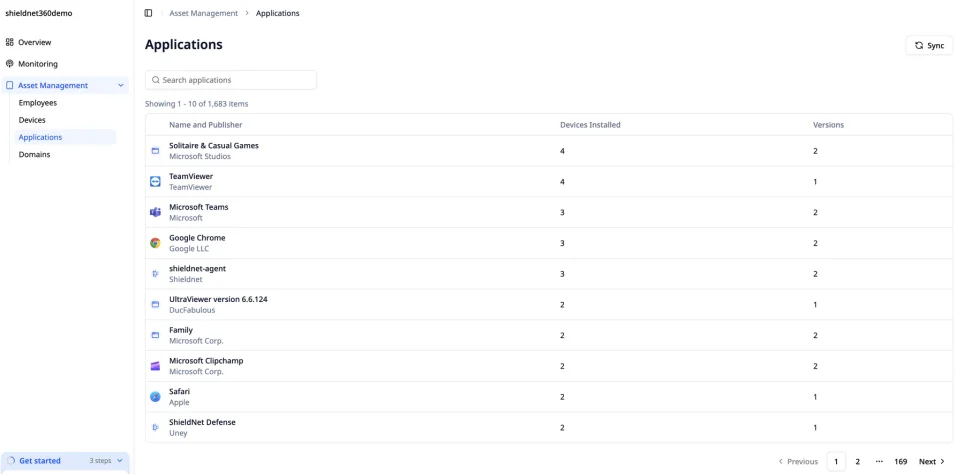Click the shieldnet-agent app icon
Viewport: 964px width, 474px height.
tap(156, 274)
